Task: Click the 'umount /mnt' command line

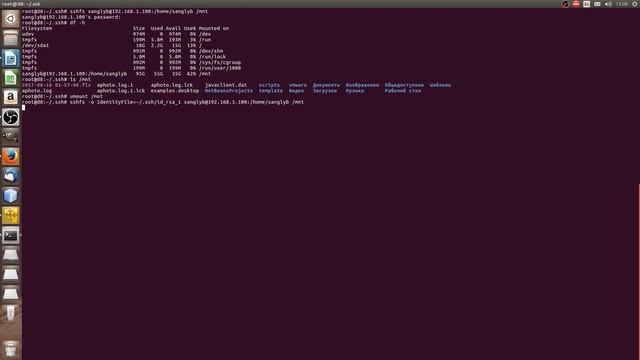Action: tap(62, 97)
